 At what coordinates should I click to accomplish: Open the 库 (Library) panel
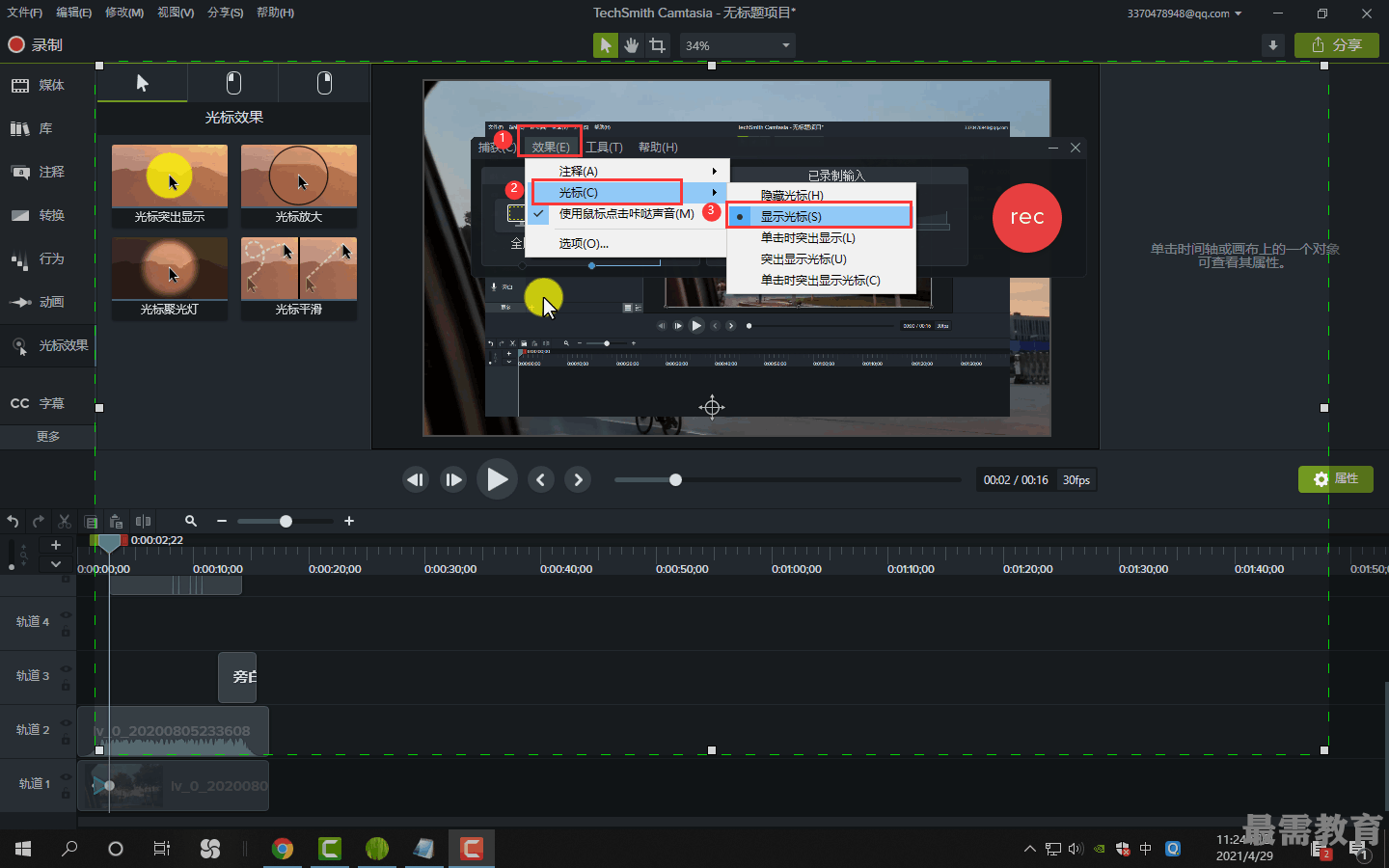tap(33, 128)
